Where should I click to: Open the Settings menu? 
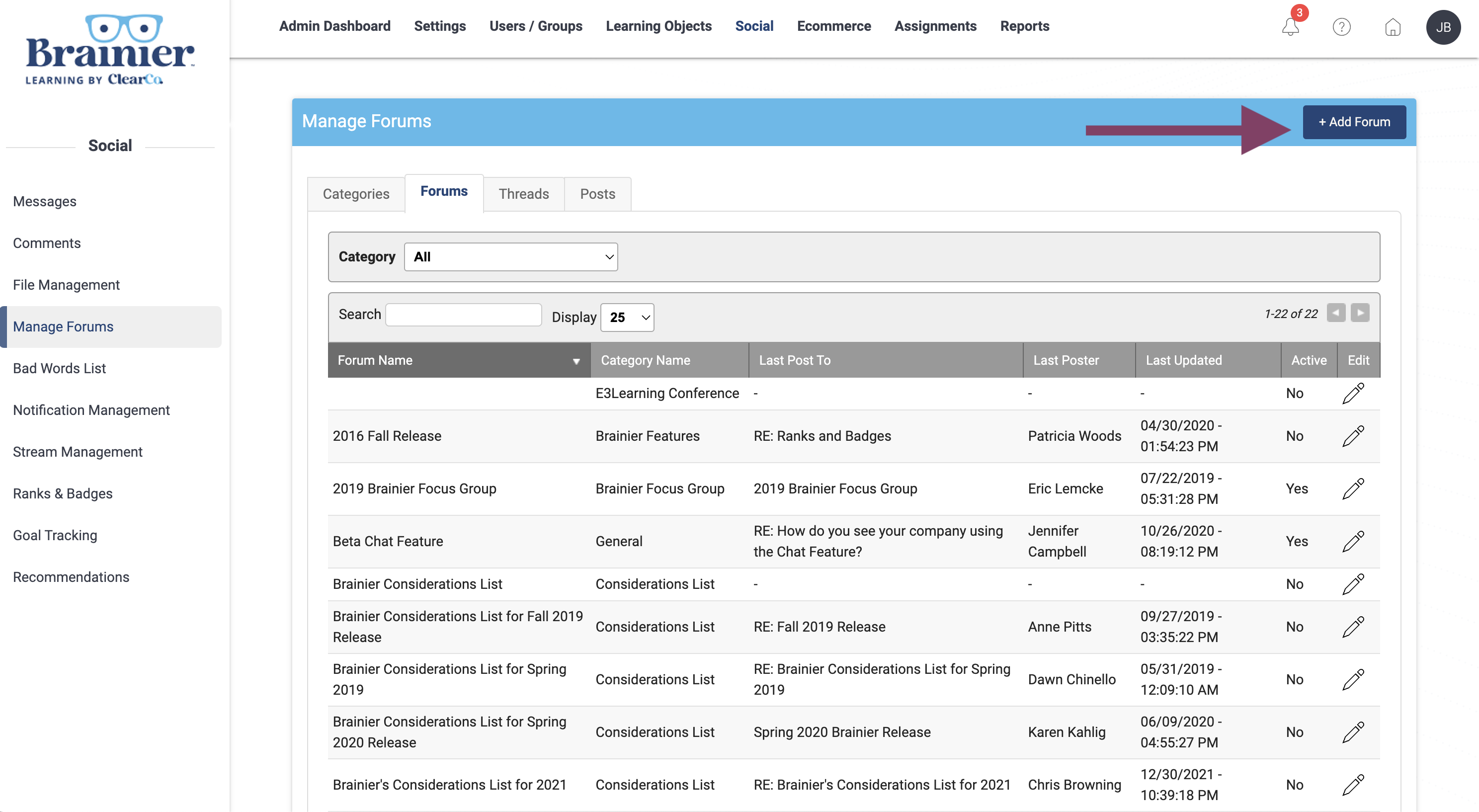[x=440, y=26]
